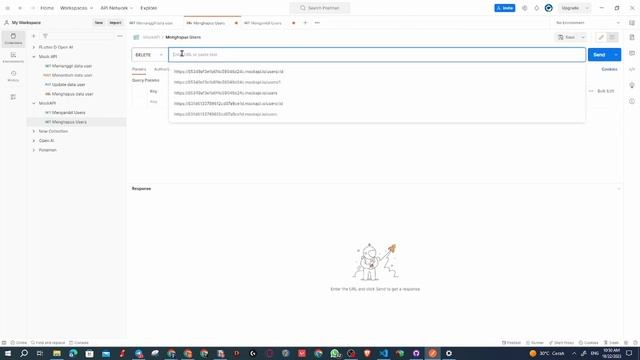Open the Environments sidebar panel

pyautogui.click(x=13, y=58)
